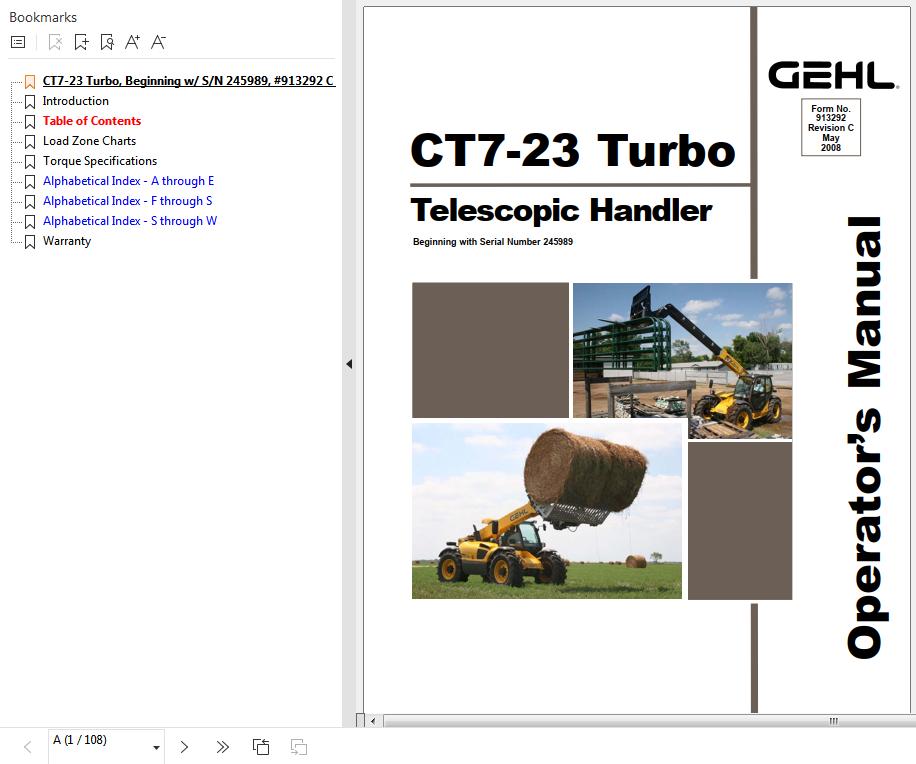
Task: Open the bookmarks options menu icon
Action: click(18, 42)
